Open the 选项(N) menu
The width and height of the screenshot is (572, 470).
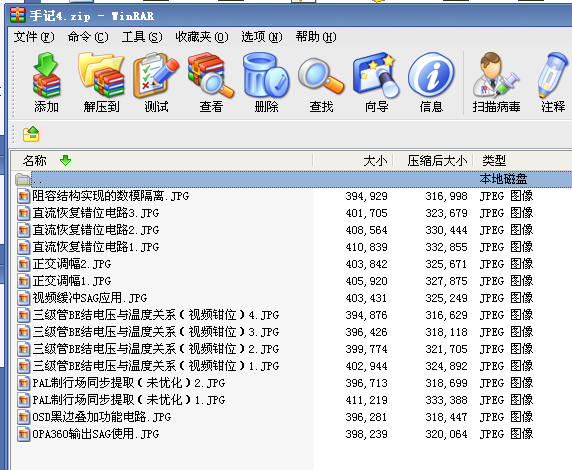(262, 37)
